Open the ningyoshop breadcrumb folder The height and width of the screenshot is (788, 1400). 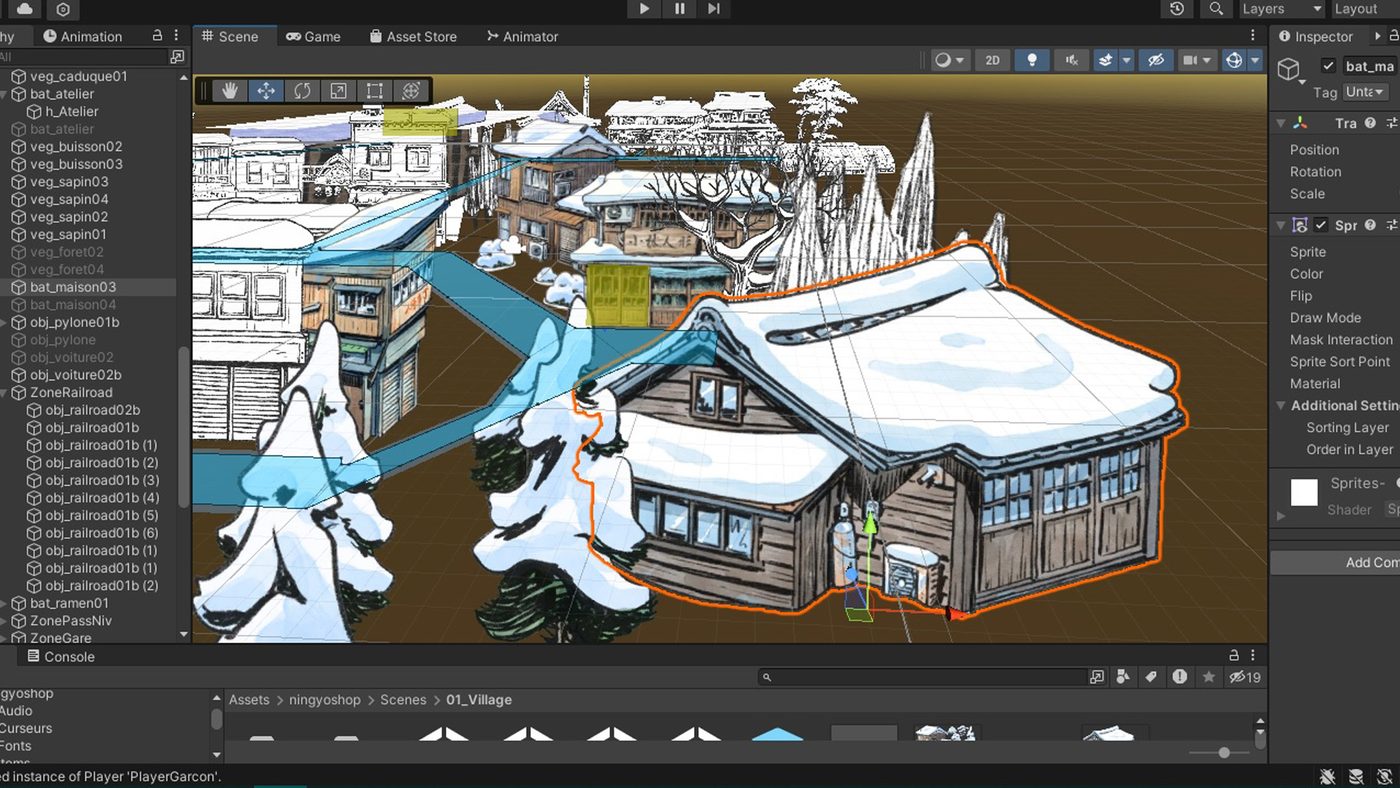(325, 700)
